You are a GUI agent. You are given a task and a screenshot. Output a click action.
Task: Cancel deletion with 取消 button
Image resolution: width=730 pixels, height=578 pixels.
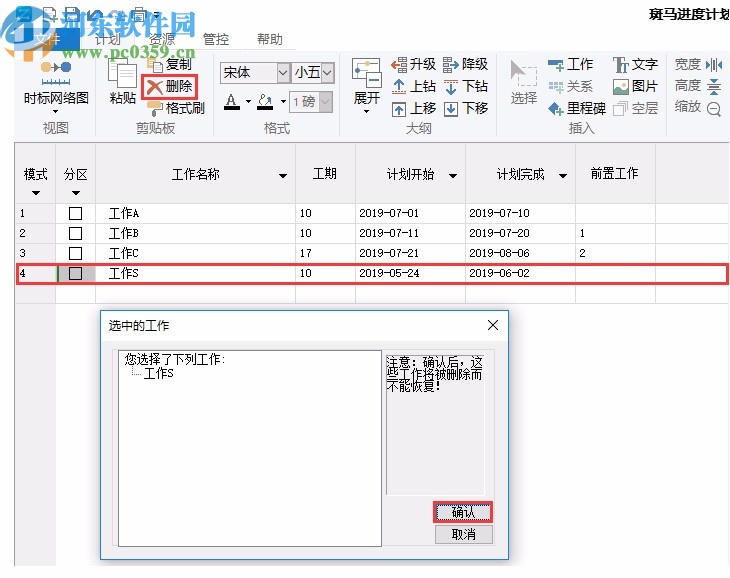(x=464, y=534)
